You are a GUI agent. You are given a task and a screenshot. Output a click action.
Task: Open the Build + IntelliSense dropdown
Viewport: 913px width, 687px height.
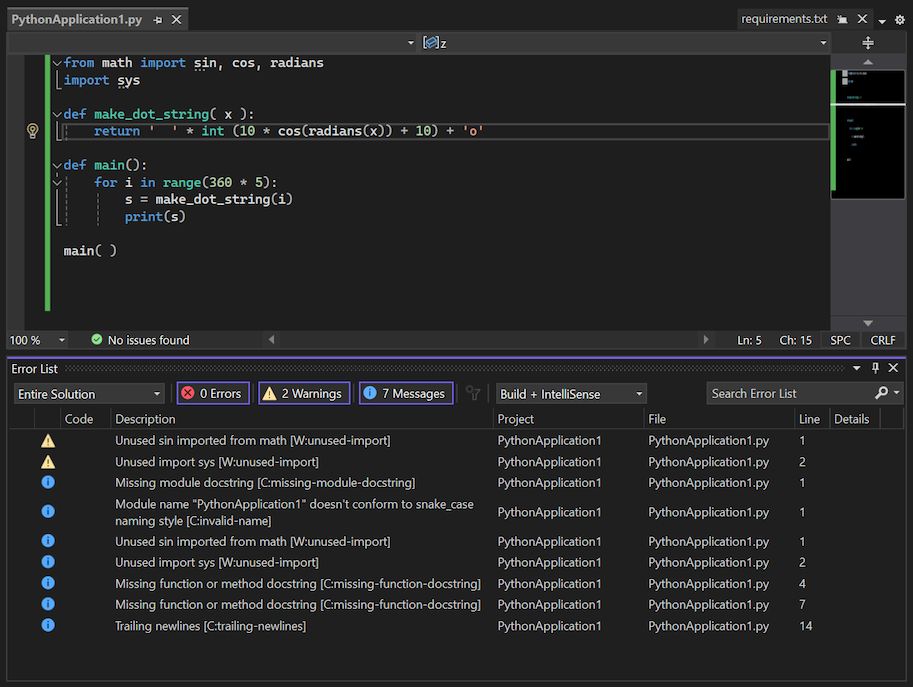[x=571, y=393]
